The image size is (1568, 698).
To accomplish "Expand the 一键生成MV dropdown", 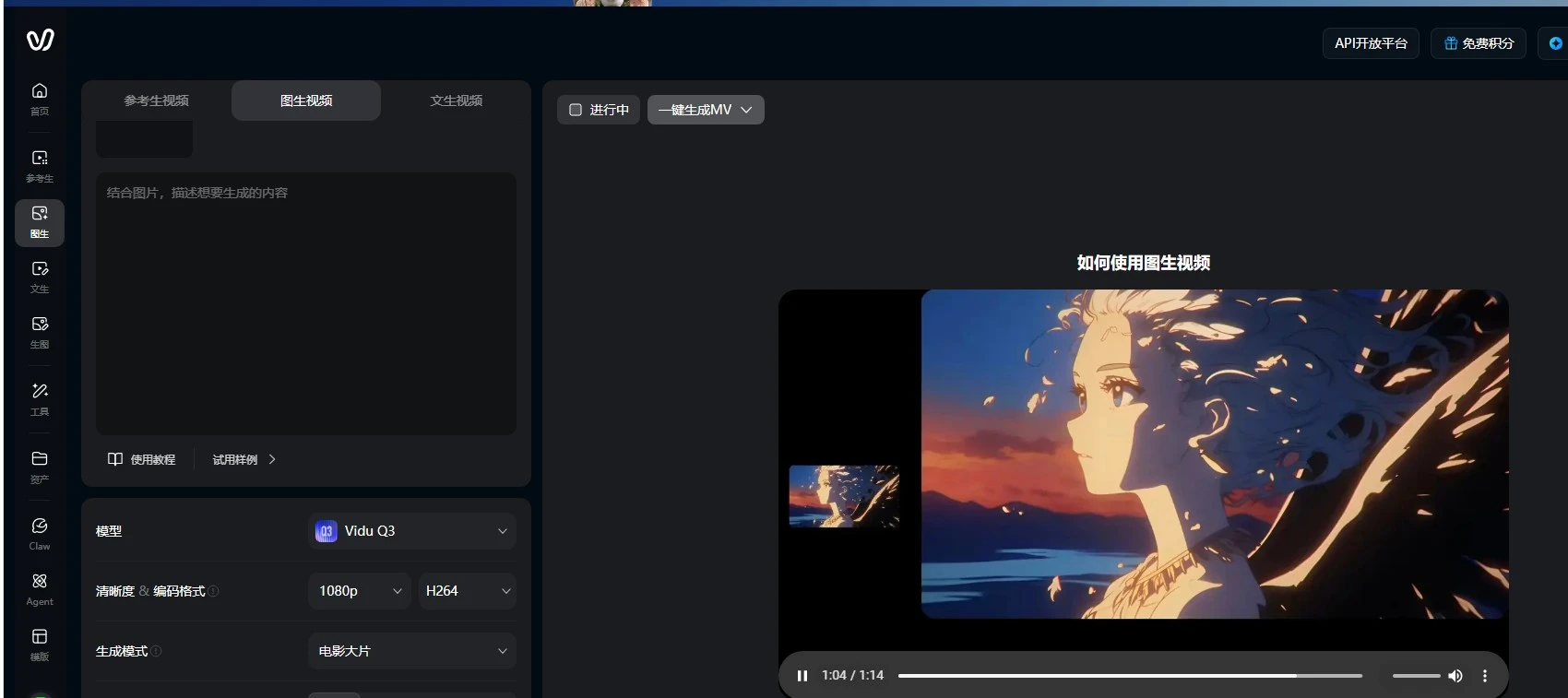I will click(x=706, y=110).
